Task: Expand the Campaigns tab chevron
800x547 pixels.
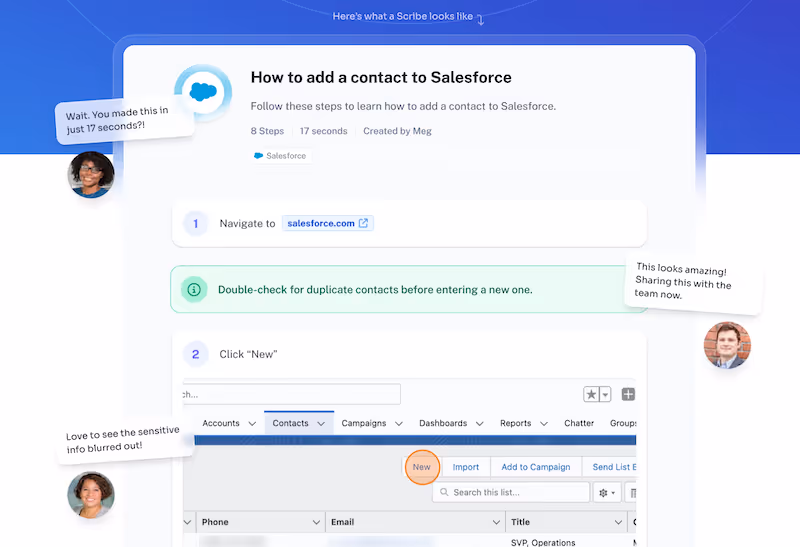Action: (x=399, y=424)
